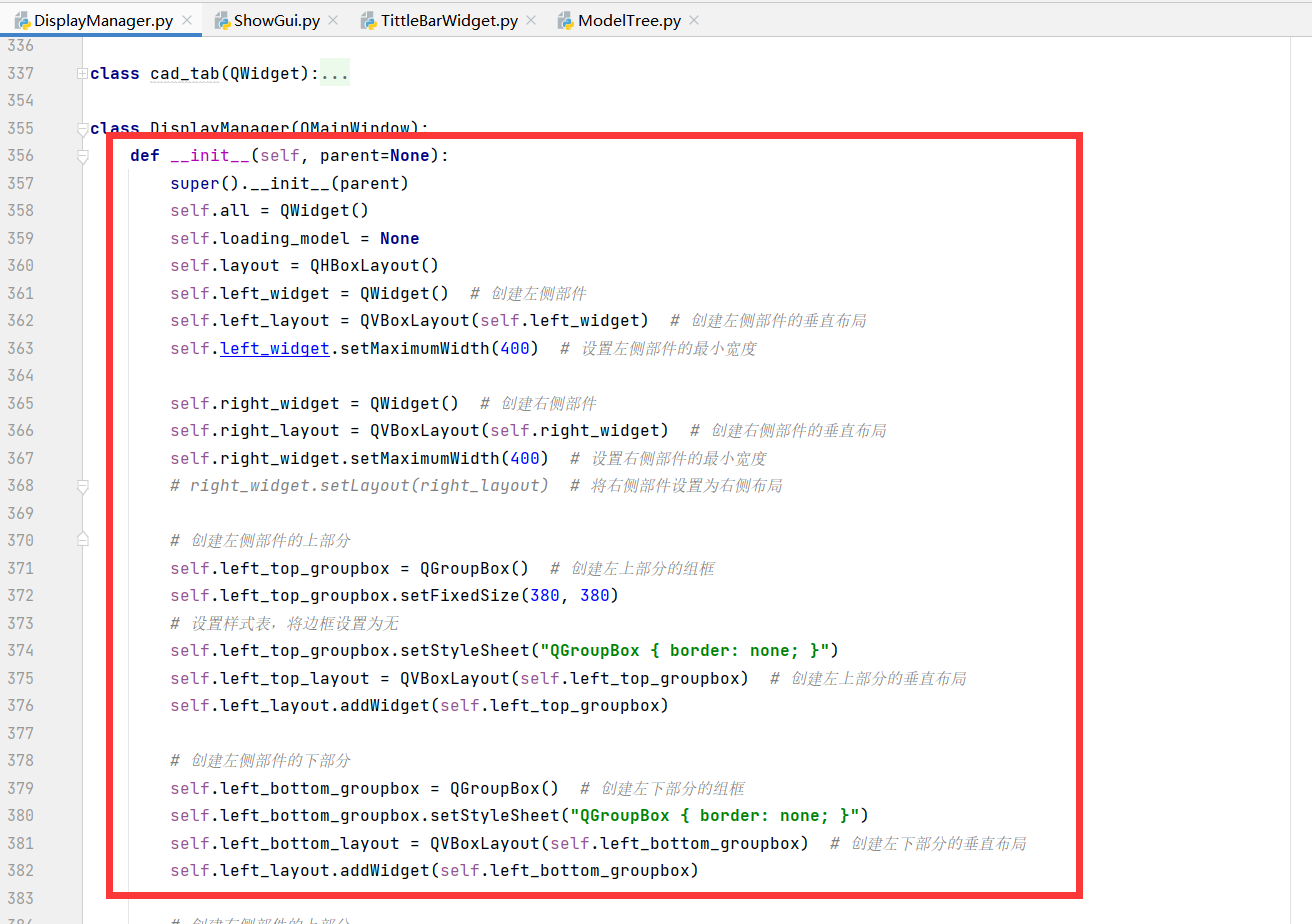
Task: Collapse the DisplayManager class at line 355
Action: pos(82,129)
